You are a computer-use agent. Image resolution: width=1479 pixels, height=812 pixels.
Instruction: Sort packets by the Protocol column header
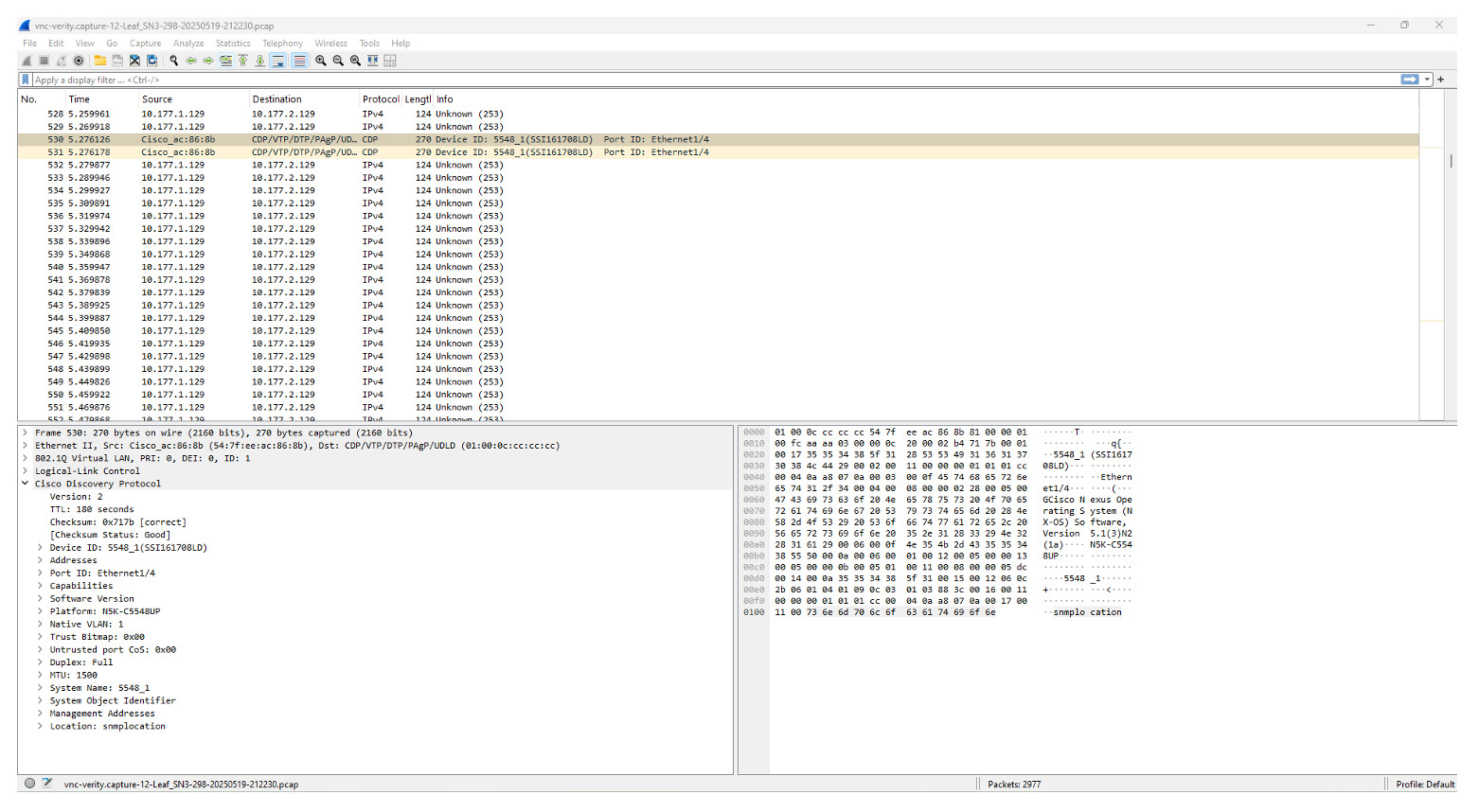[381, 99]
